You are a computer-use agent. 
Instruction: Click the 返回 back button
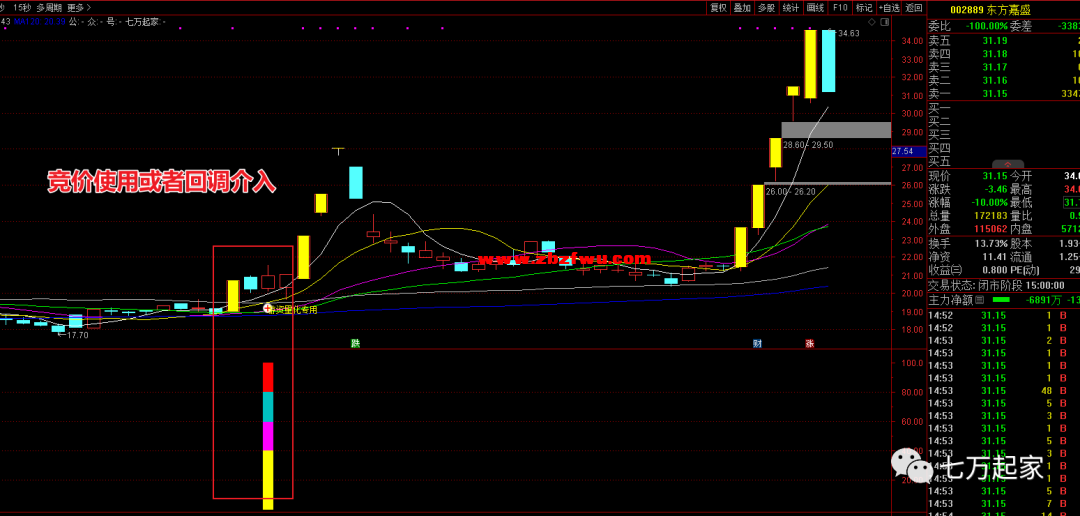(x=914, y=8)
